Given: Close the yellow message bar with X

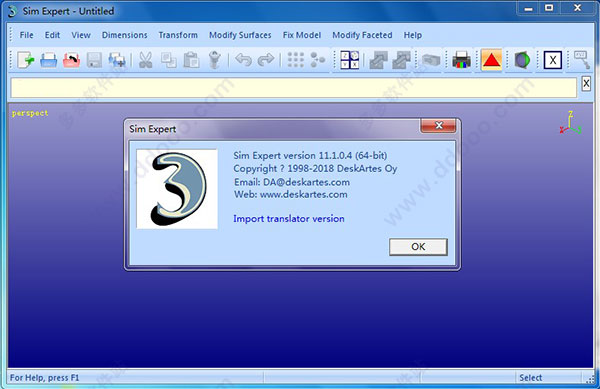Looking at the screenshot, I should click(586, 83).
